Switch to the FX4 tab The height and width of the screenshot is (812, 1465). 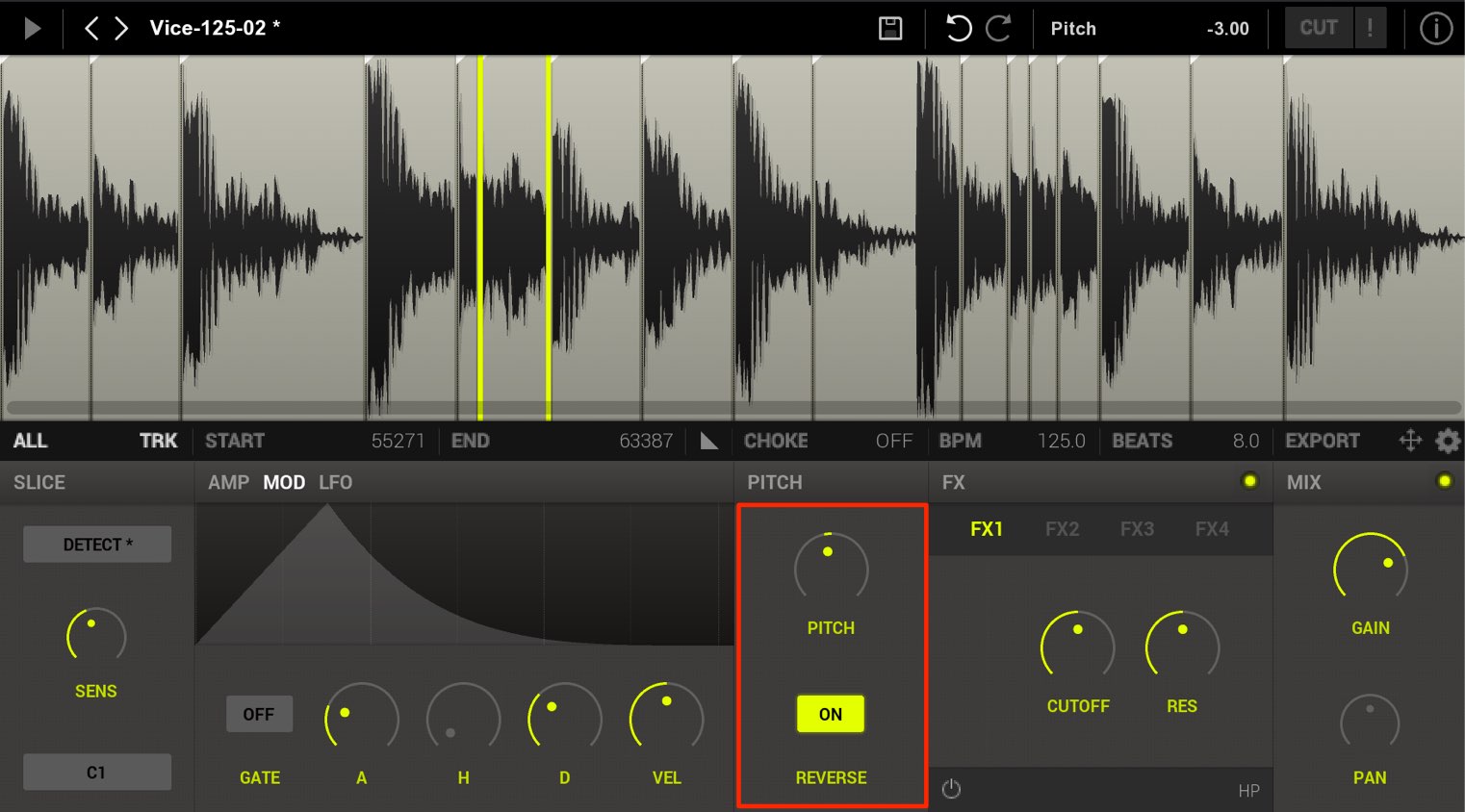click(x=1212, y=529)
